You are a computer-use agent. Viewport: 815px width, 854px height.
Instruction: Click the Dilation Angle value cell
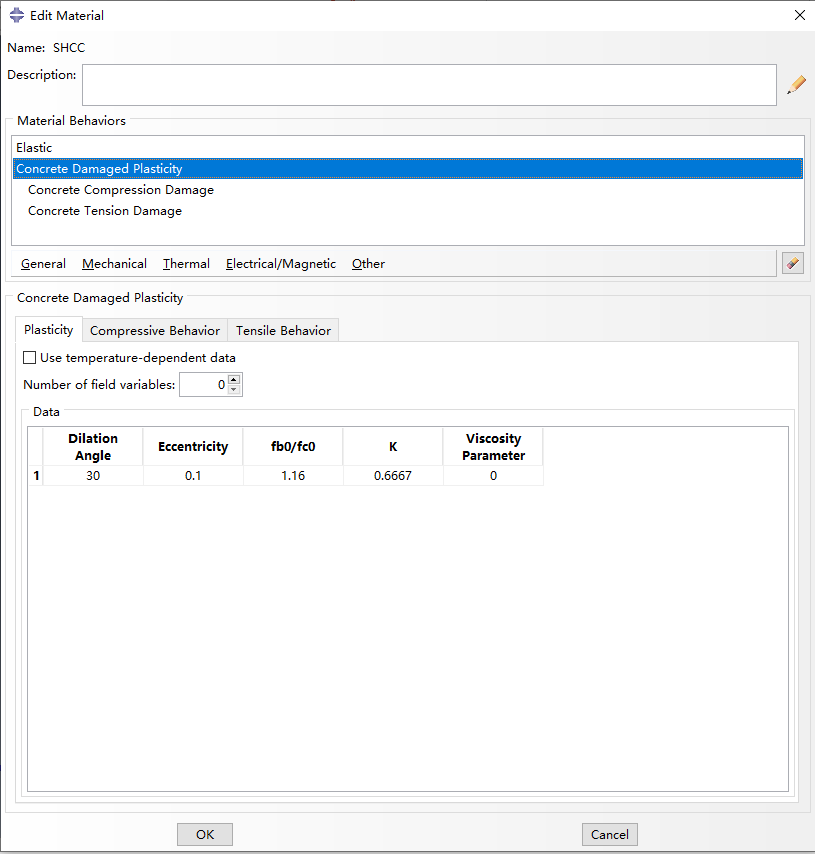93,476
